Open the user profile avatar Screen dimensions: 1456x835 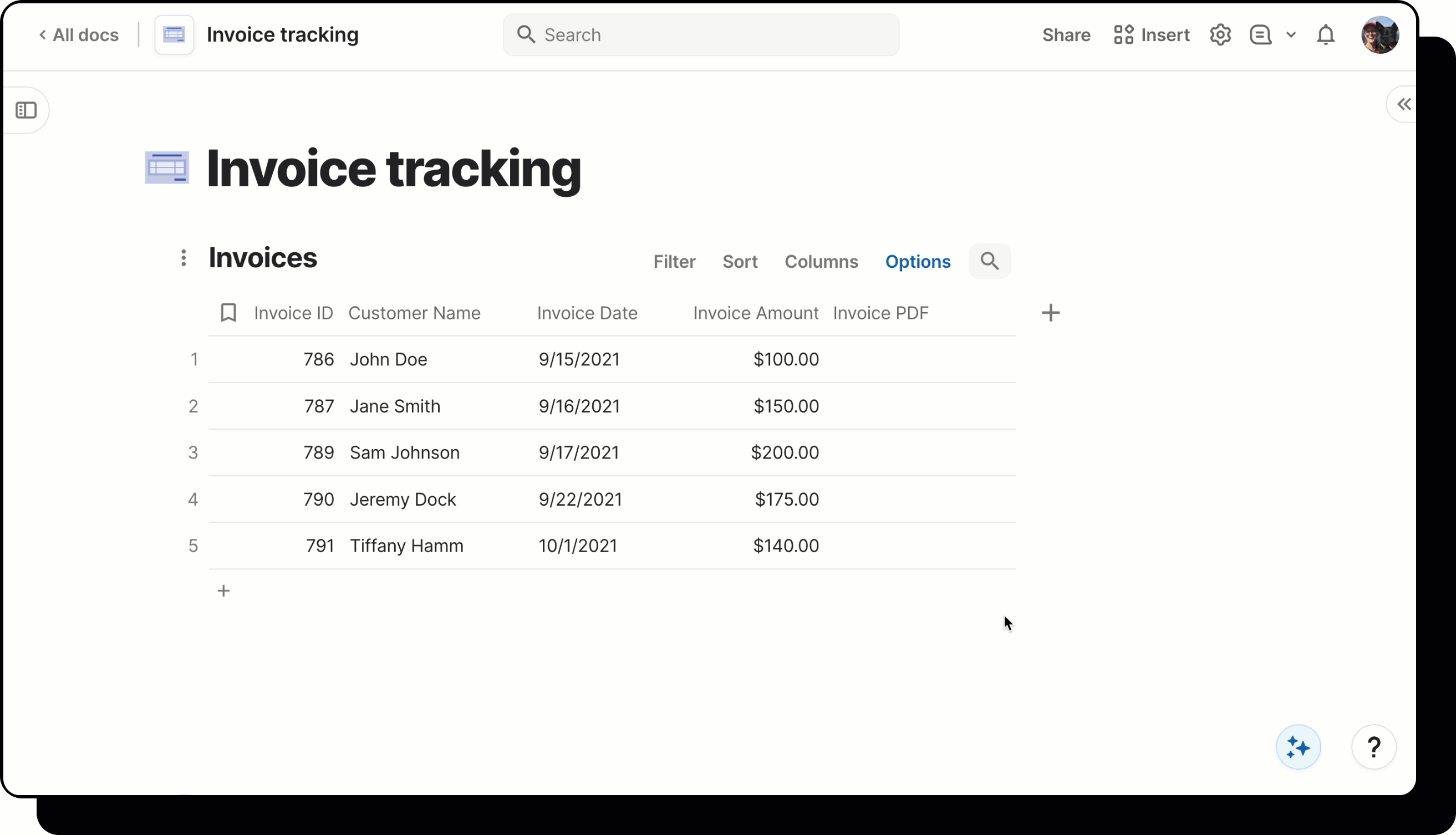[1379, 35]
